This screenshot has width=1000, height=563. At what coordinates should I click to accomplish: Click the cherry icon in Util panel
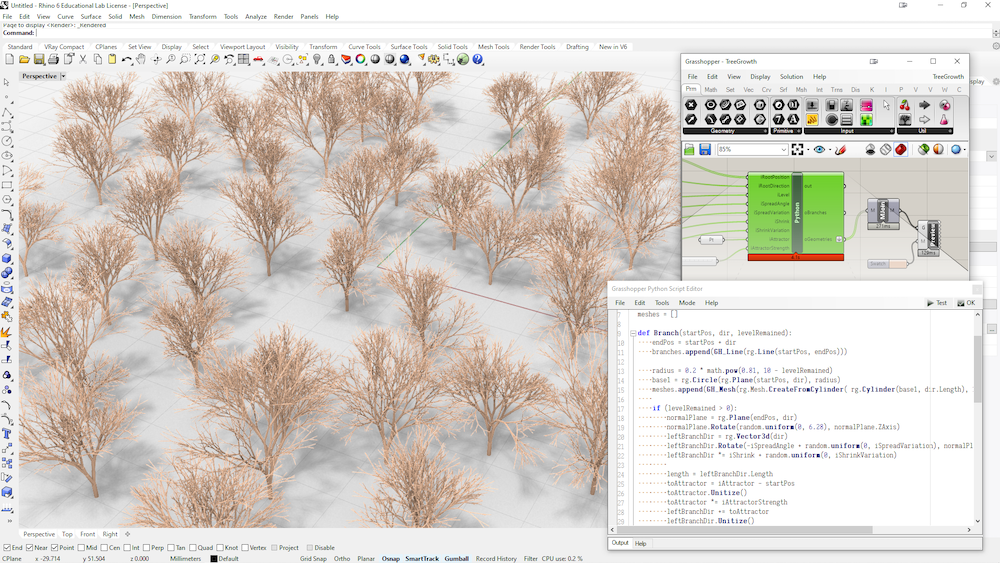pos(905,105)
